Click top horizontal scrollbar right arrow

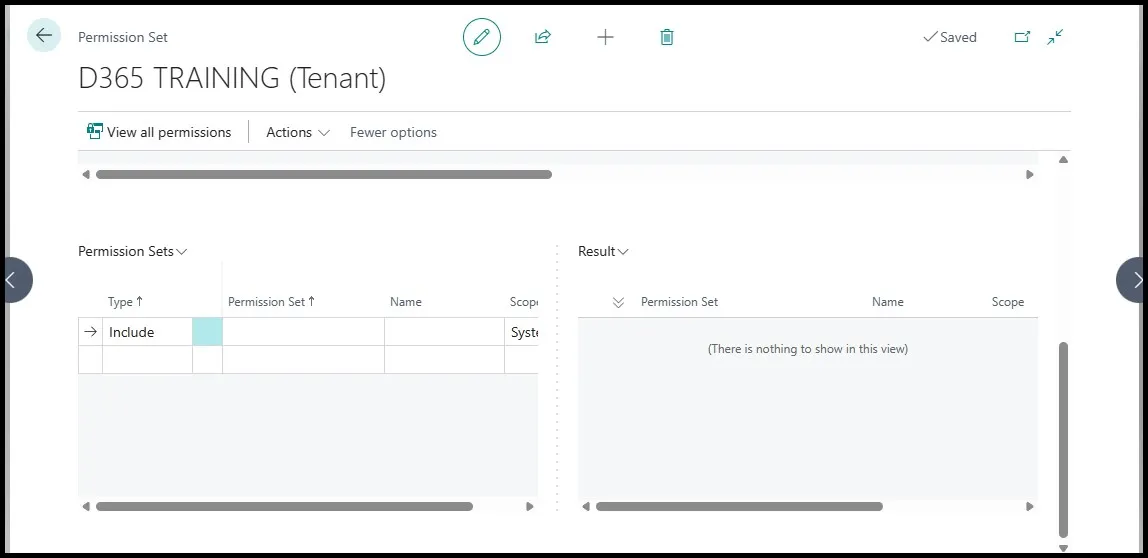[x=1030, y=174]
